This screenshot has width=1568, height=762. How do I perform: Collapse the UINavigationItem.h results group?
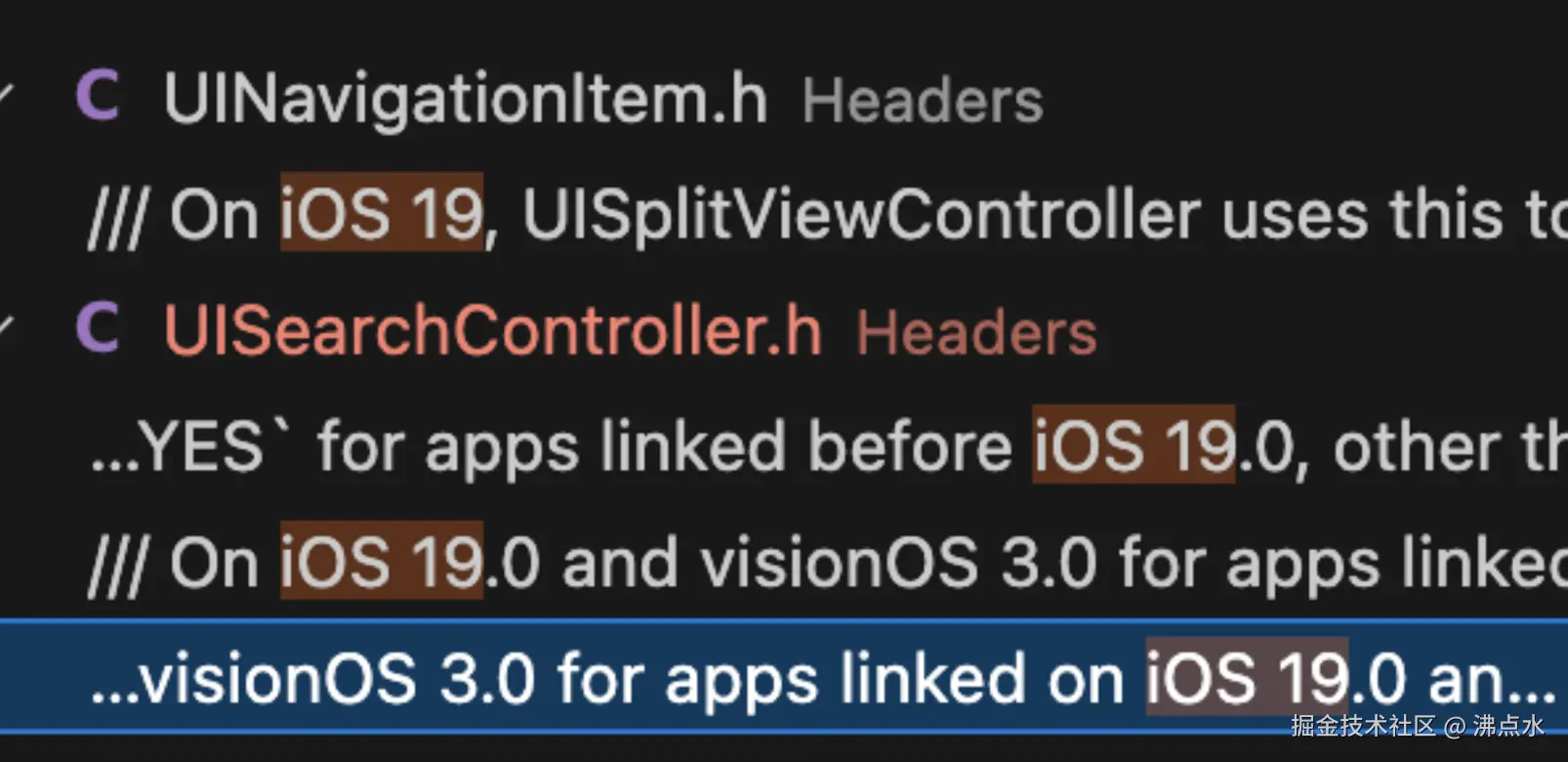coord(6,97)
